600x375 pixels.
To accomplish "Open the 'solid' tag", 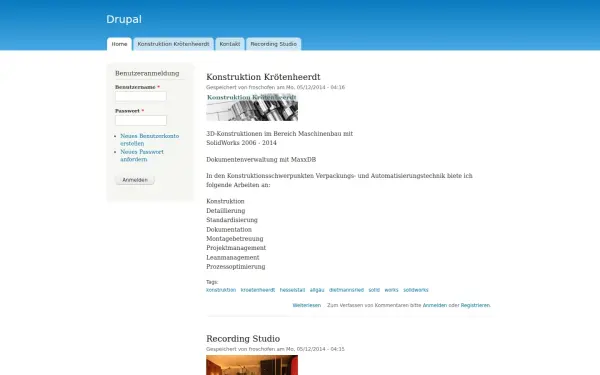I will [374, 290].
